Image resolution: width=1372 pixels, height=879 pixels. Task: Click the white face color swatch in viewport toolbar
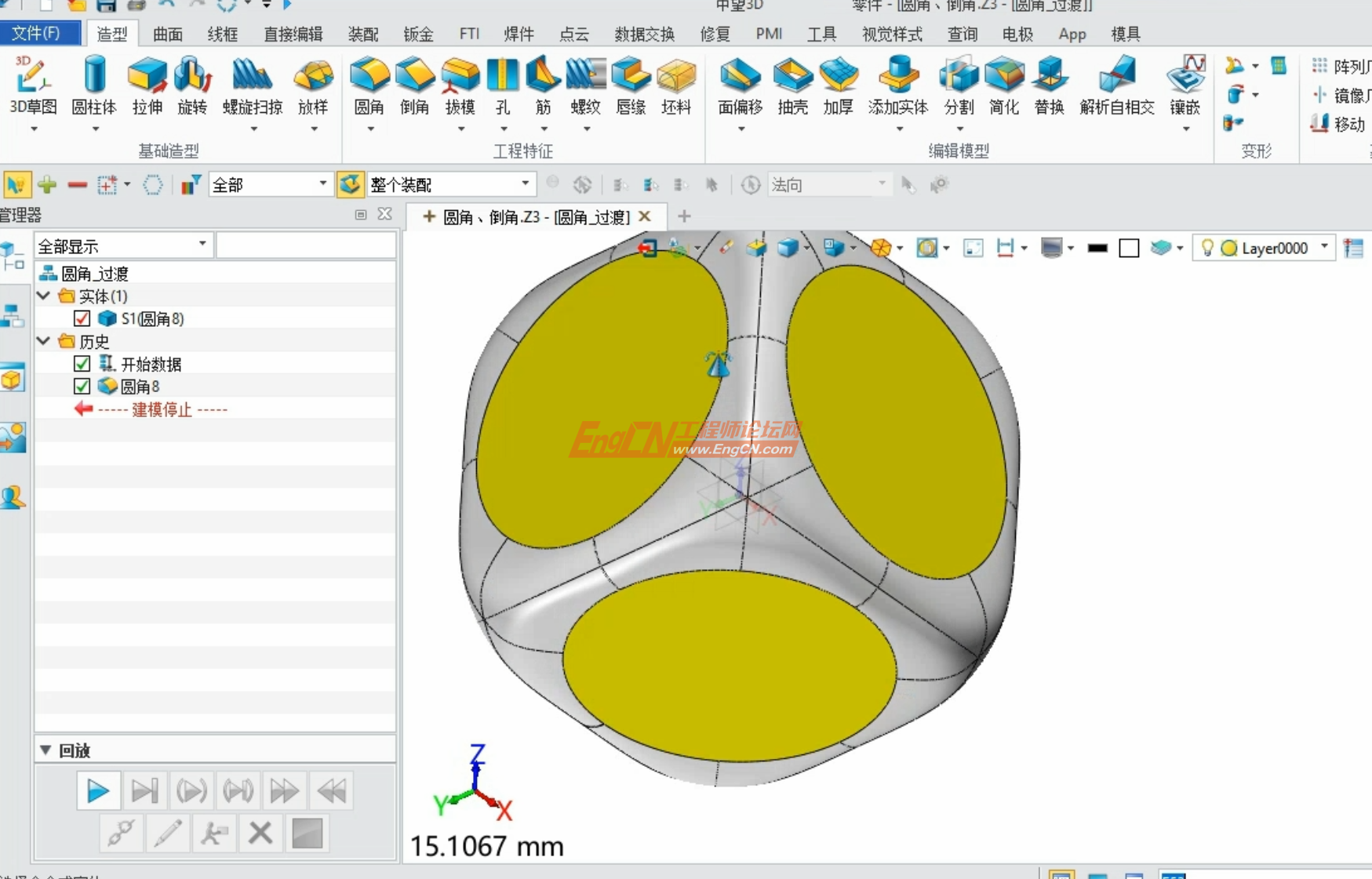1130,247
